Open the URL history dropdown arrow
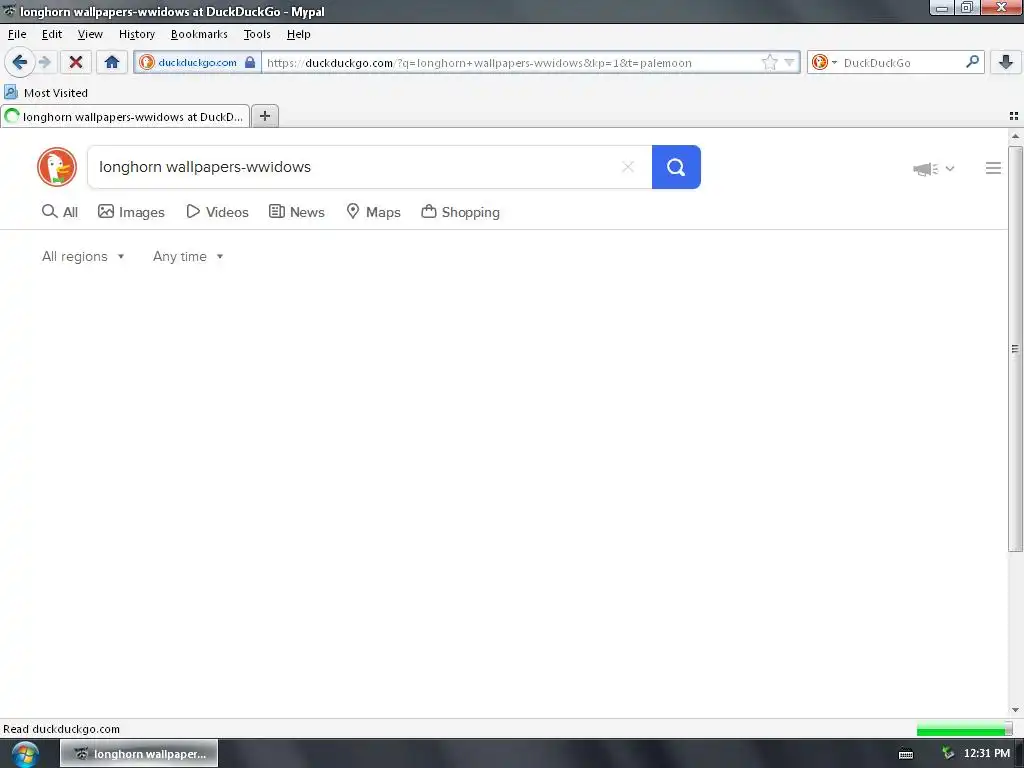Screen dimensions: 1024x768 790,63
